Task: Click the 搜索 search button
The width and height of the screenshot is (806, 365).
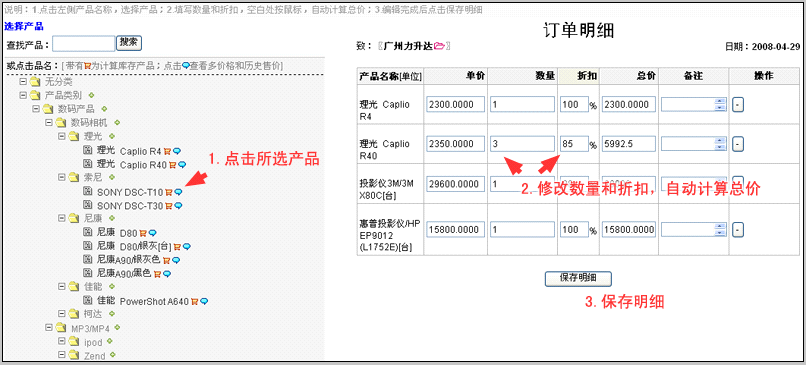Action: (x=129, y=43)
